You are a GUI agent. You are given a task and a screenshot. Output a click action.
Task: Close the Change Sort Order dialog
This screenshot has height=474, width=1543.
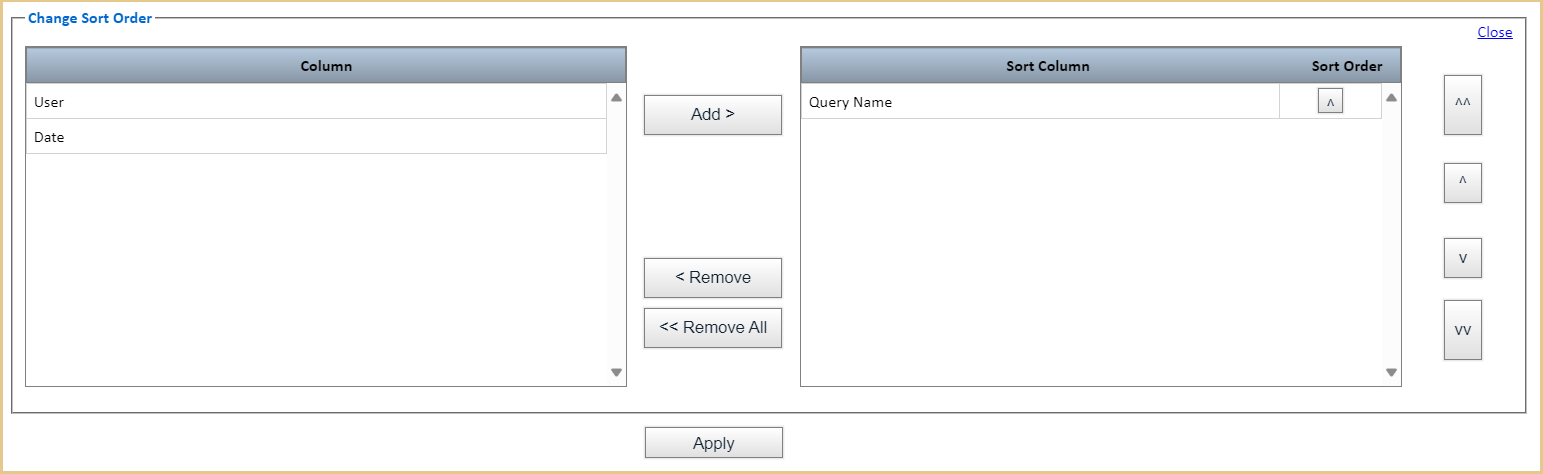coord(1495,32)
